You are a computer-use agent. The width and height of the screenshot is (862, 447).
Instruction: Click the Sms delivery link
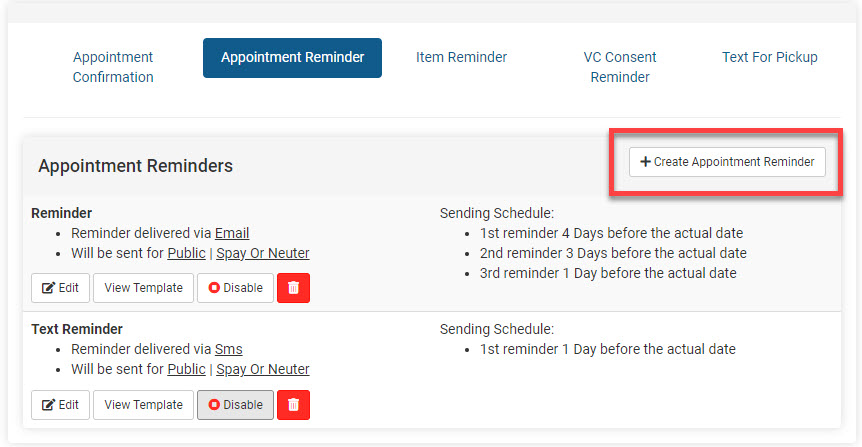(228, 350)
